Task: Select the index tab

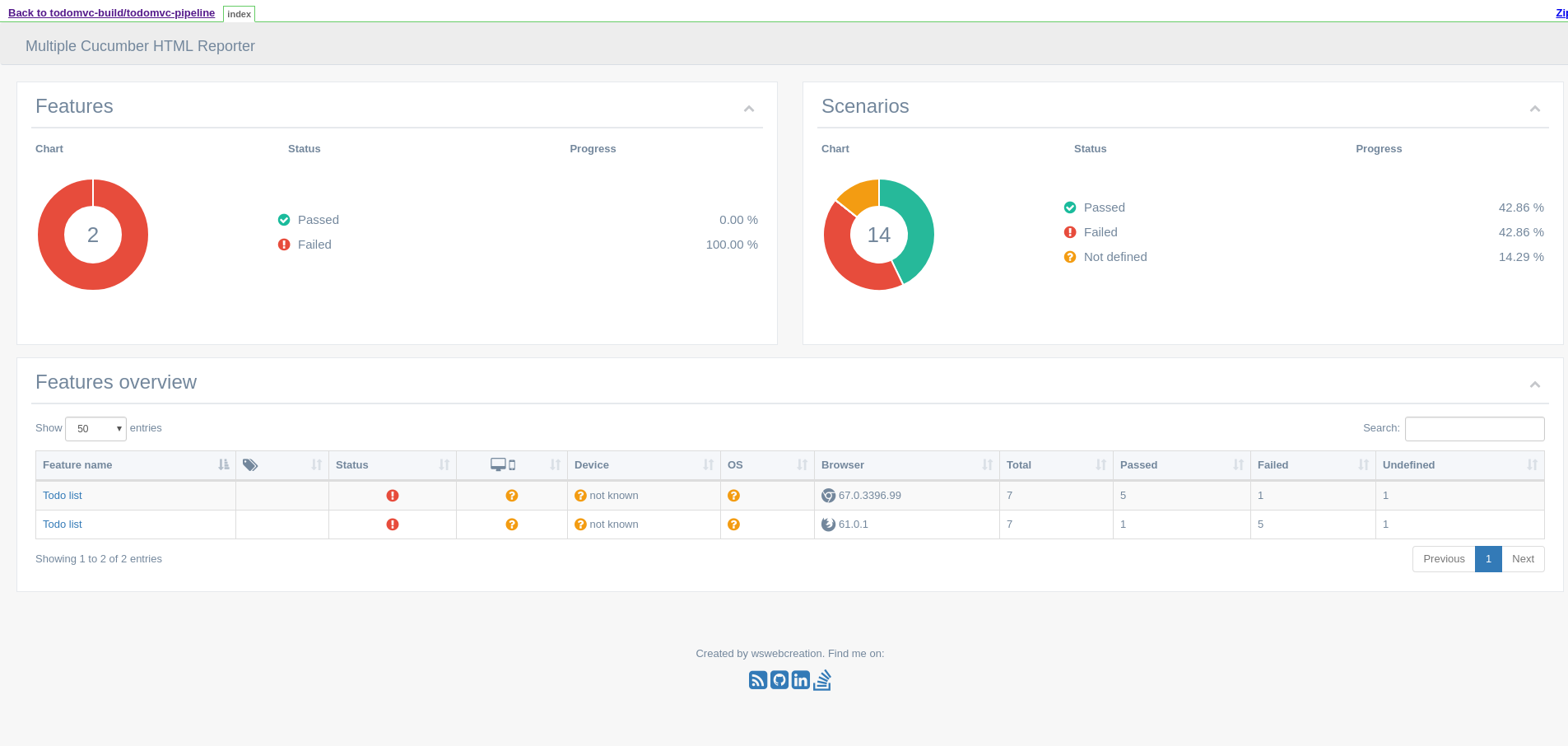Action: pos(239,14)
